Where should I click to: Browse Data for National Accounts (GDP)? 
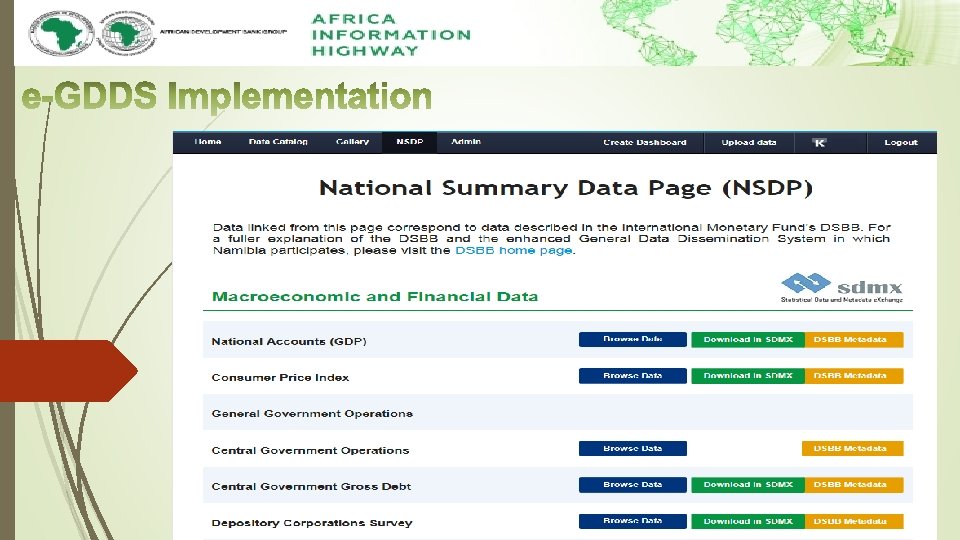pyautogui.click(x=632, y=339)
